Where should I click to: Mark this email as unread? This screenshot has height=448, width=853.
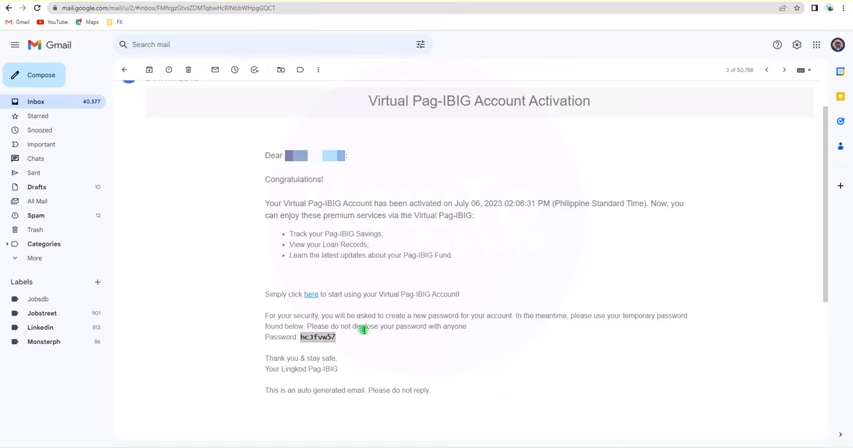[215, 70]
